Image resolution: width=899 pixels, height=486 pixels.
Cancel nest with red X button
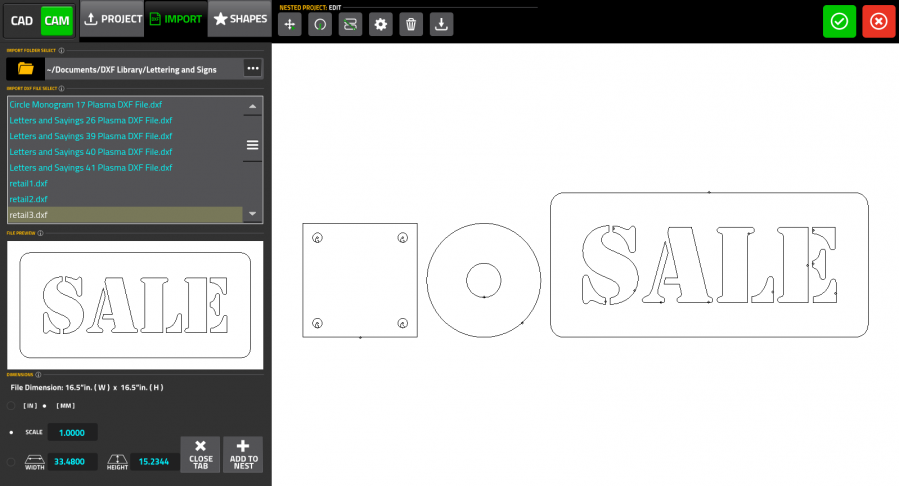tap(878, 21)
